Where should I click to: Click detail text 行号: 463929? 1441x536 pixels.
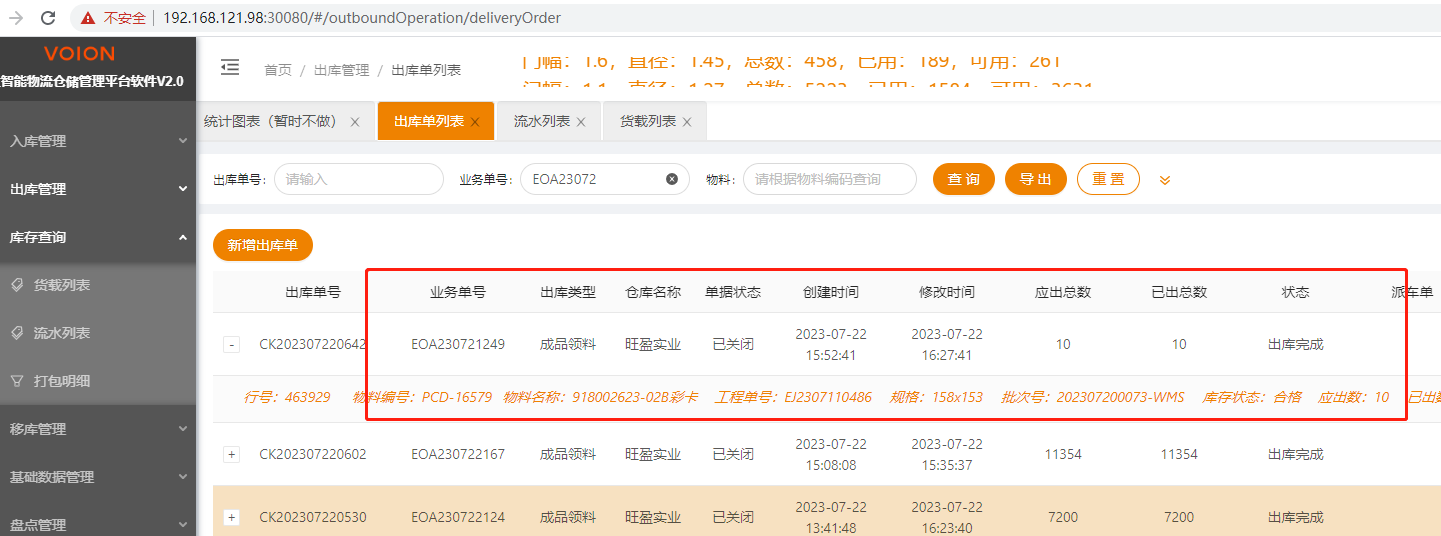point(287,397)
